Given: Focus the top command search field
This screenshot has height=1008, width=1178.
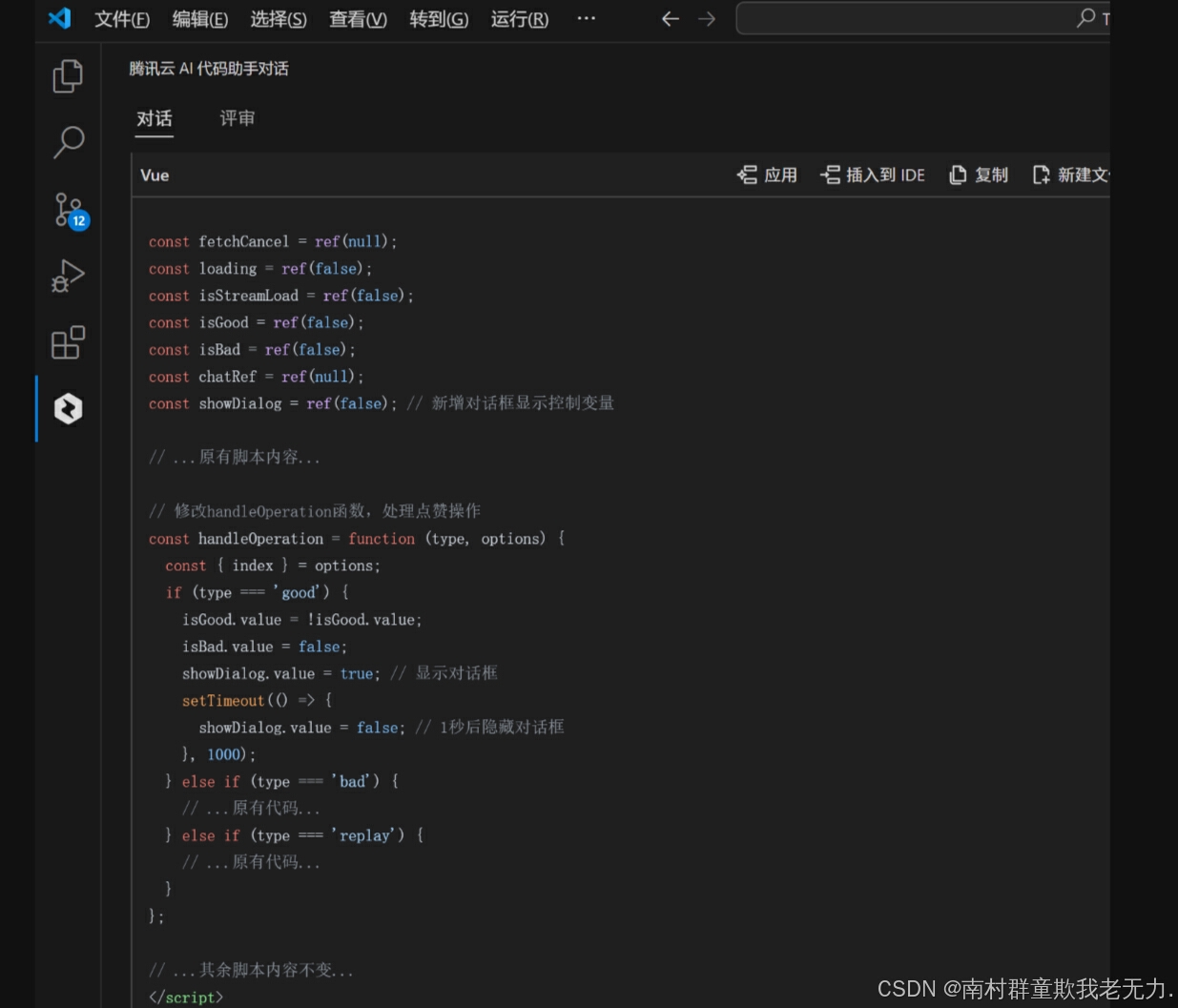Looking at the screenshot, I should pos(922,18).
